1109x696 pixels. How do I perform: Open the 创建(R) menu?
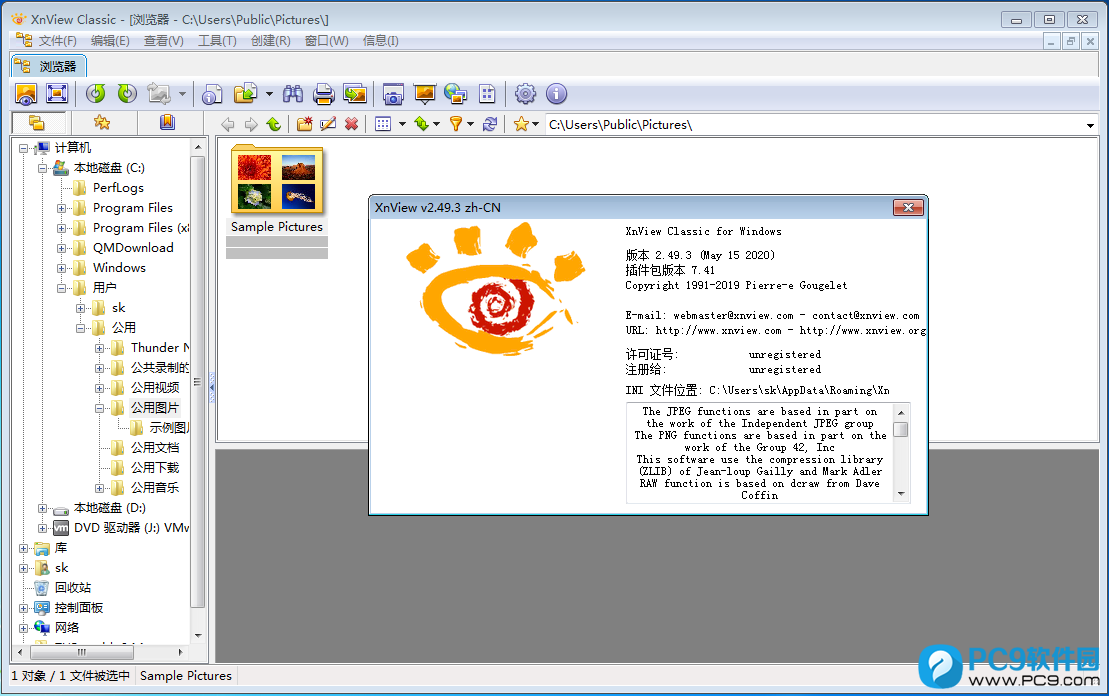(271, 41)
